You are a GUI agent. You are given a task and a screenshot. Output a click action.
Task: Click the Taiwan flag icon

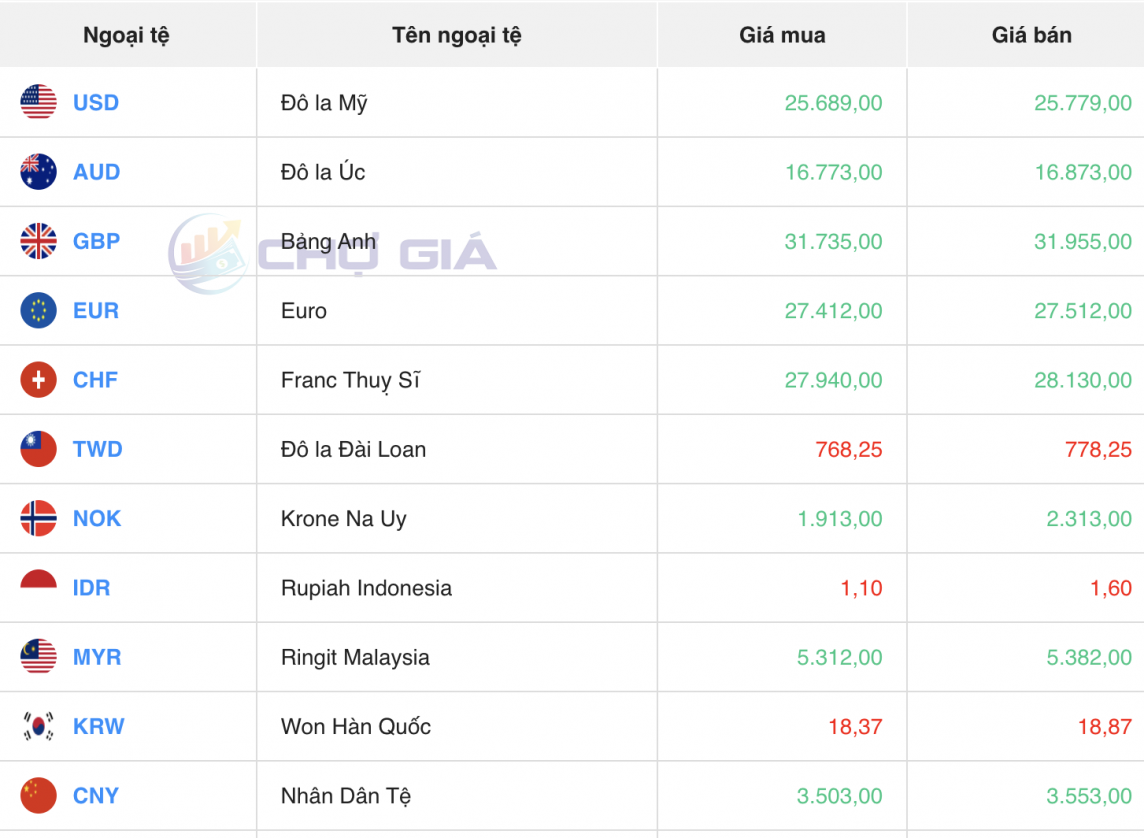point(38,449)
